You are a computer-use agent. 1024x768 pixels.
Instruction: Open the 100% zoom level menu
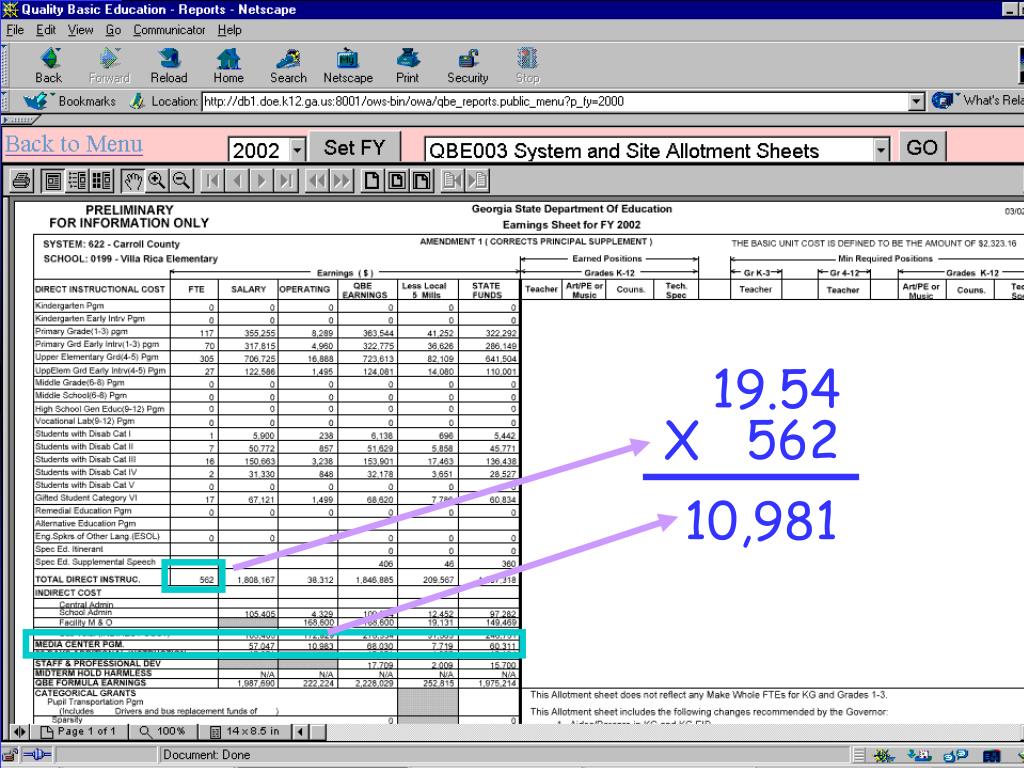163,731
